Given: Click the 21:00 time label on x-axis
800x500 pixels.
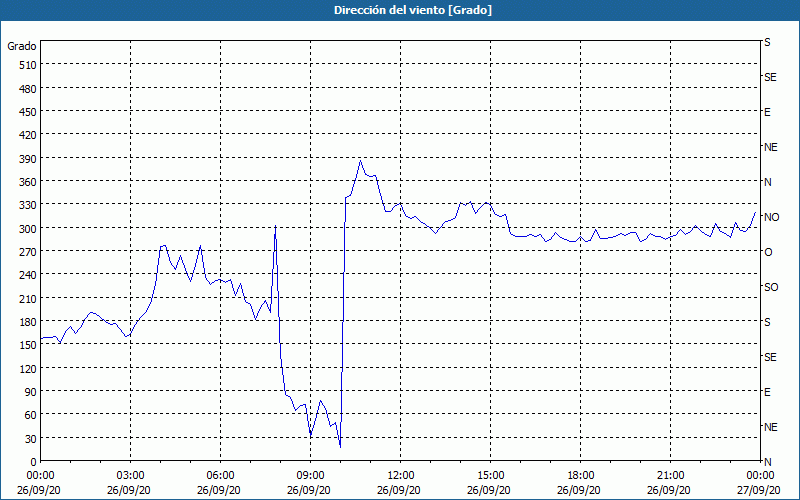Looking at the screenshot, I should [670, 476].
